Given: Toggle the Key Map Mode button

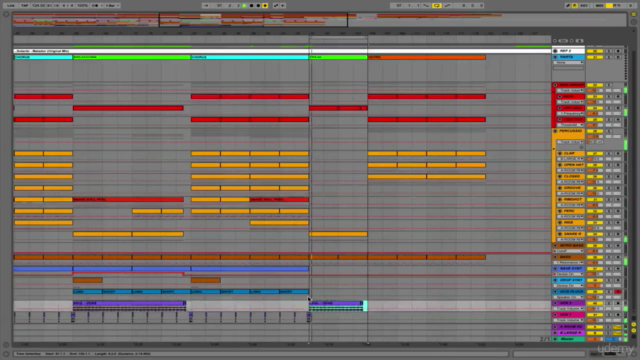Looking at the screenshot, I should click(x=584, y=6).
